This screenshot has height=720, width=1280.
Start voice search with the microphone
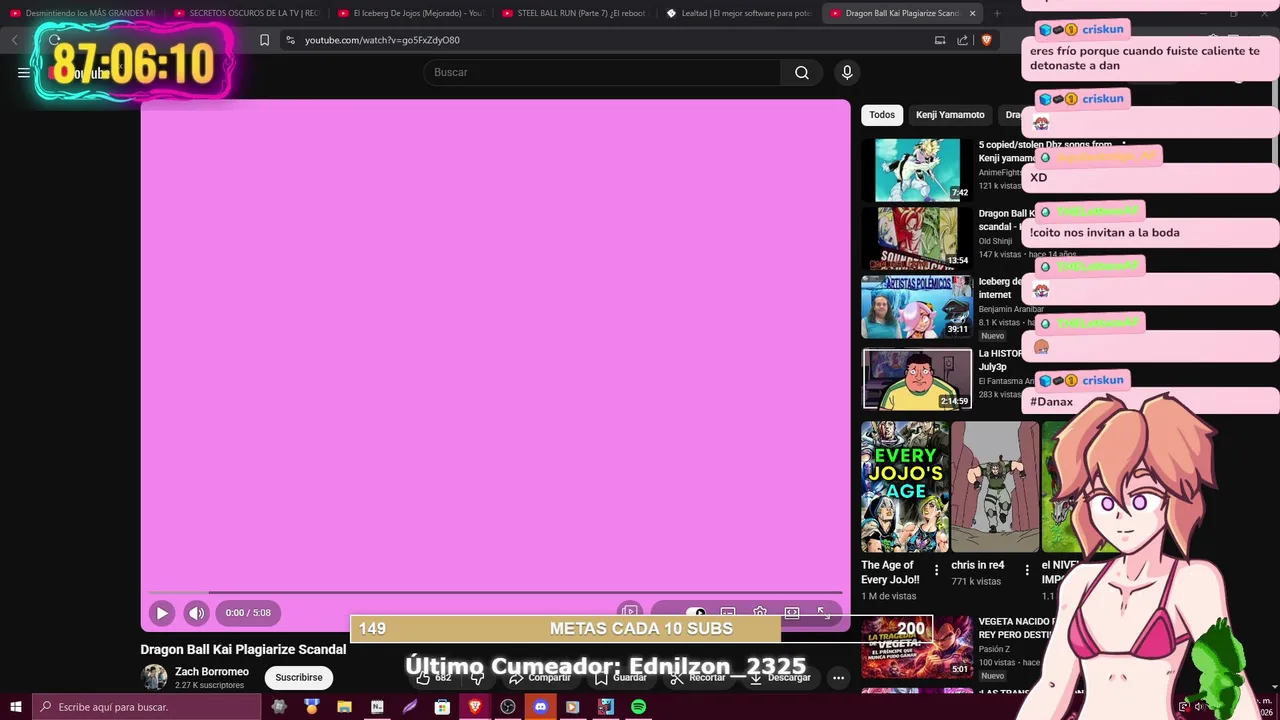coord(847,72)
